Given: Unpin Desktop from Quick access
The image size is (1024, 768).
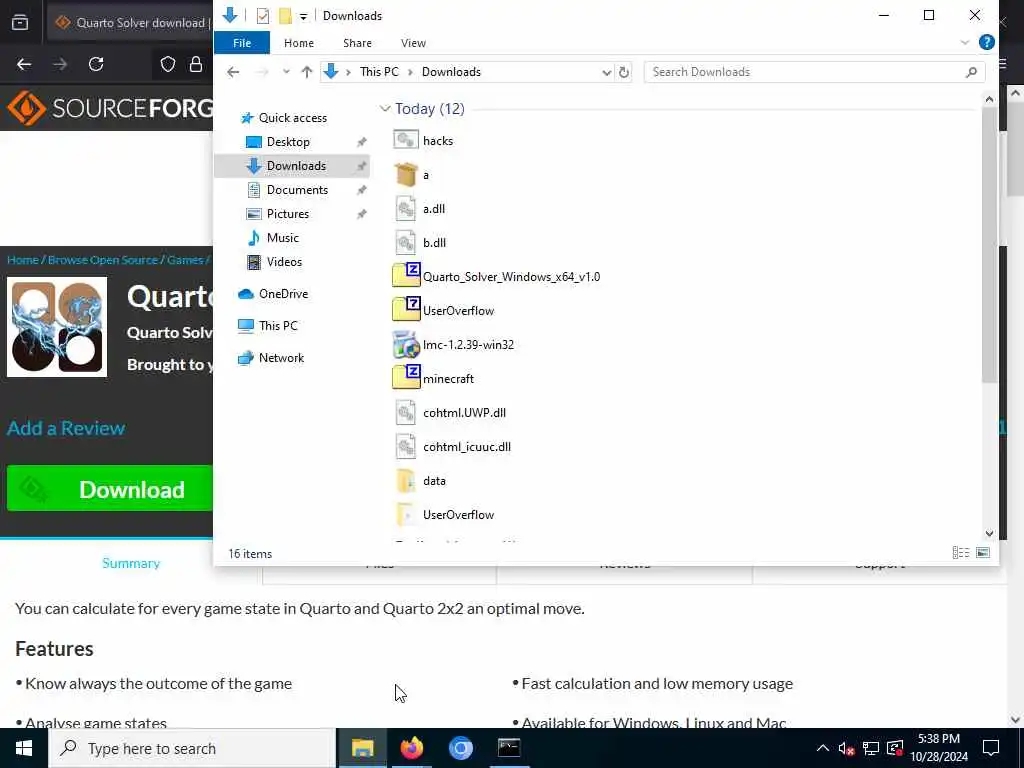Looking at the screenshot, I should pyautogui.click(x=361, y=142).
